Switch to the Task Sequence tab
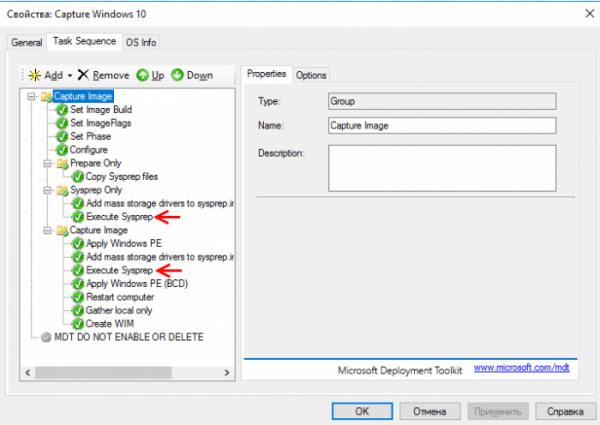This screenshot has height=425, width=600. pyautogui.click(x=85, y=41)
